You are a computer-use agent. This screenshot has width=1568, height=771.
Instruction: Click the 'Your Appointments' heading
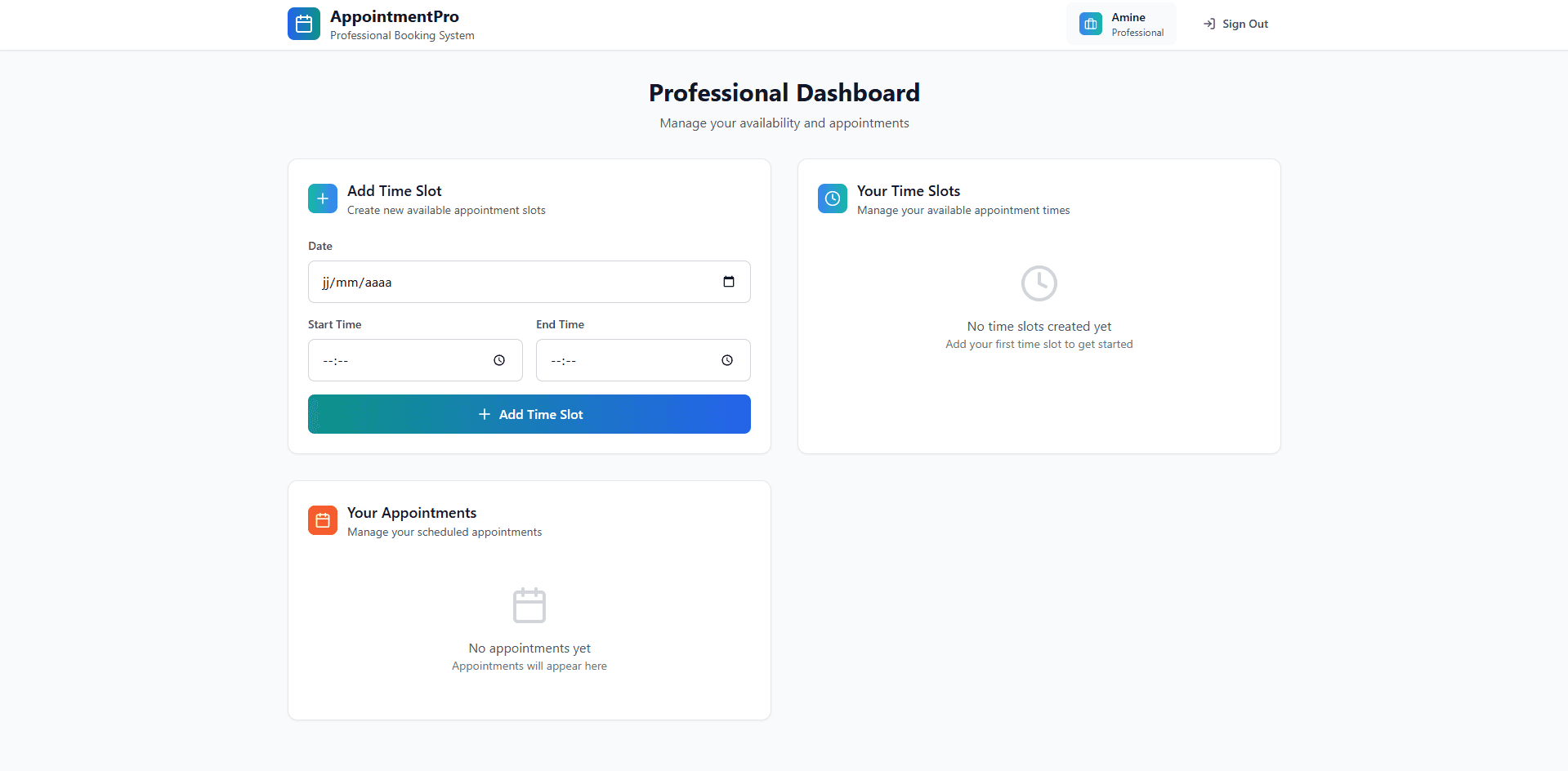point(412,513)
